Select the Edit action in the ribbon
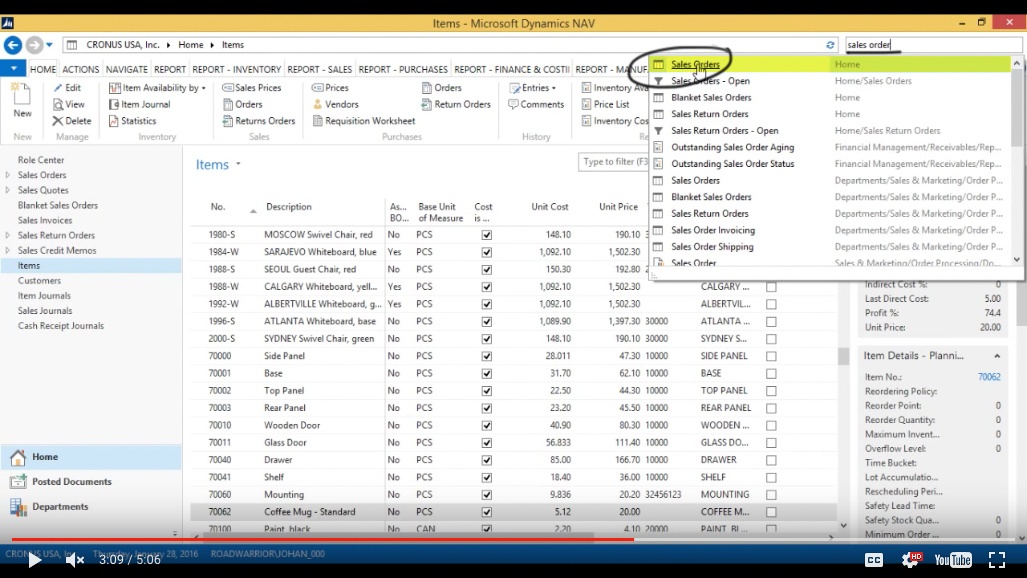This screenshot has height=578, width=1027. tap(69, 87)
